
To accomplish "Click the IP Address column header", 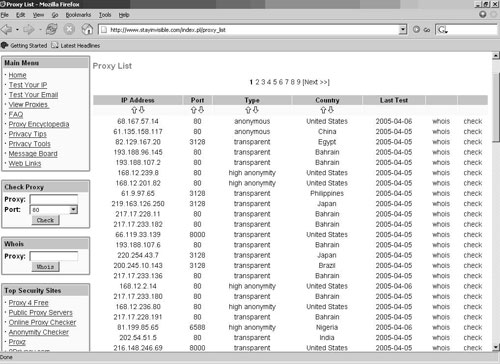I will pos(138,100).
